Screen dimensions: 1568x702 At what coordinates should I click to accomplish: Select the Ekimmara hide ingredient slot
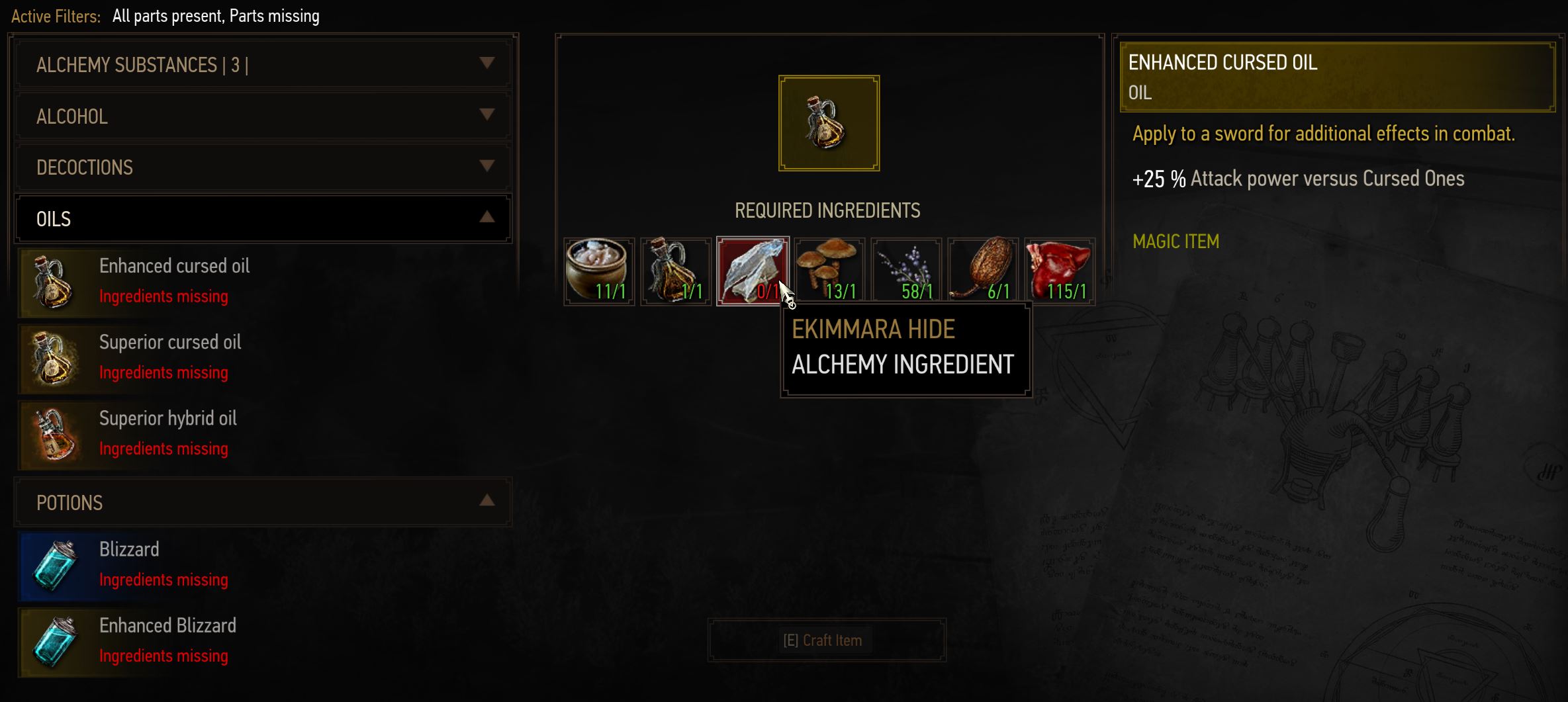(753, 271)
